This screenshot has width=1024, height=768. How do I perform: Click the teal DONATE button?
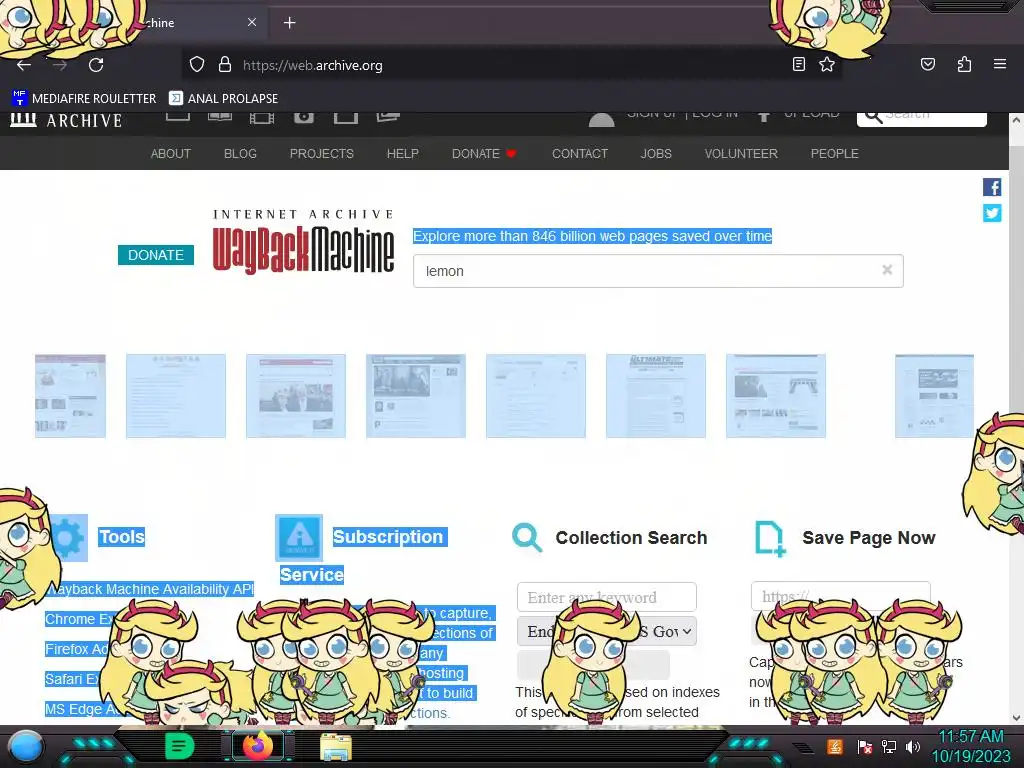pos(155,255)
